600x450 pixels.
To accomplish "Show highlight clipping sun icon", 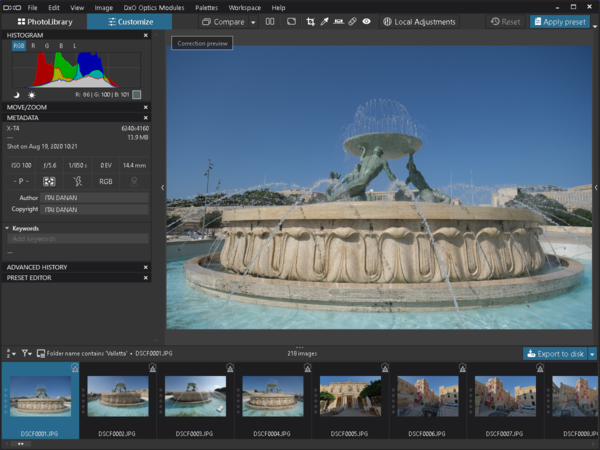I will tap(31, 95).
